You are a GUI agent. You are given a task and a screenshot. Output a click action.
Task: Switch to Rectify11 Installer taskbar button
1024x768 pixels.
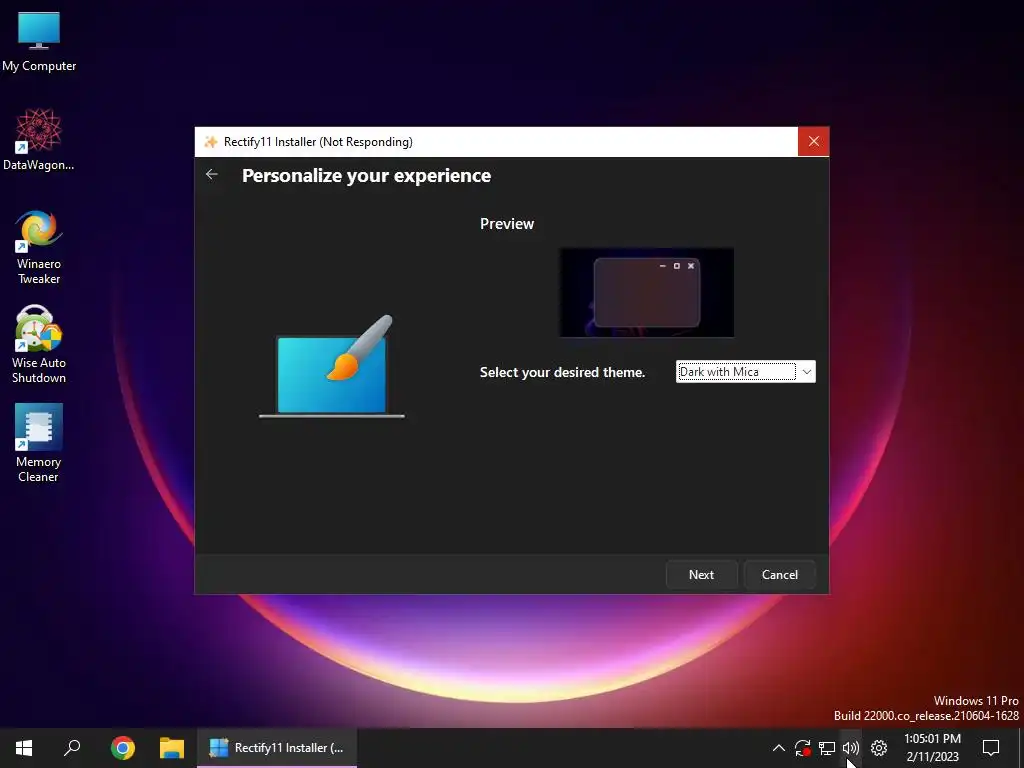(277, 748)
